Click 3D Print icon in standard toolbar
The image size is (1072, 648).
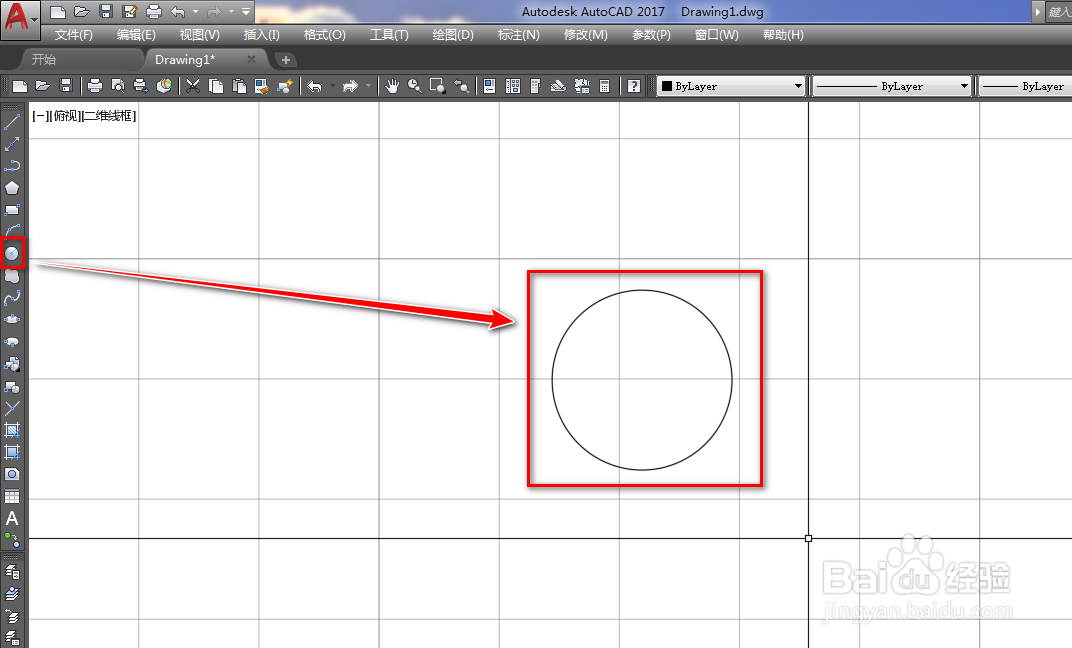coord(164,85)
